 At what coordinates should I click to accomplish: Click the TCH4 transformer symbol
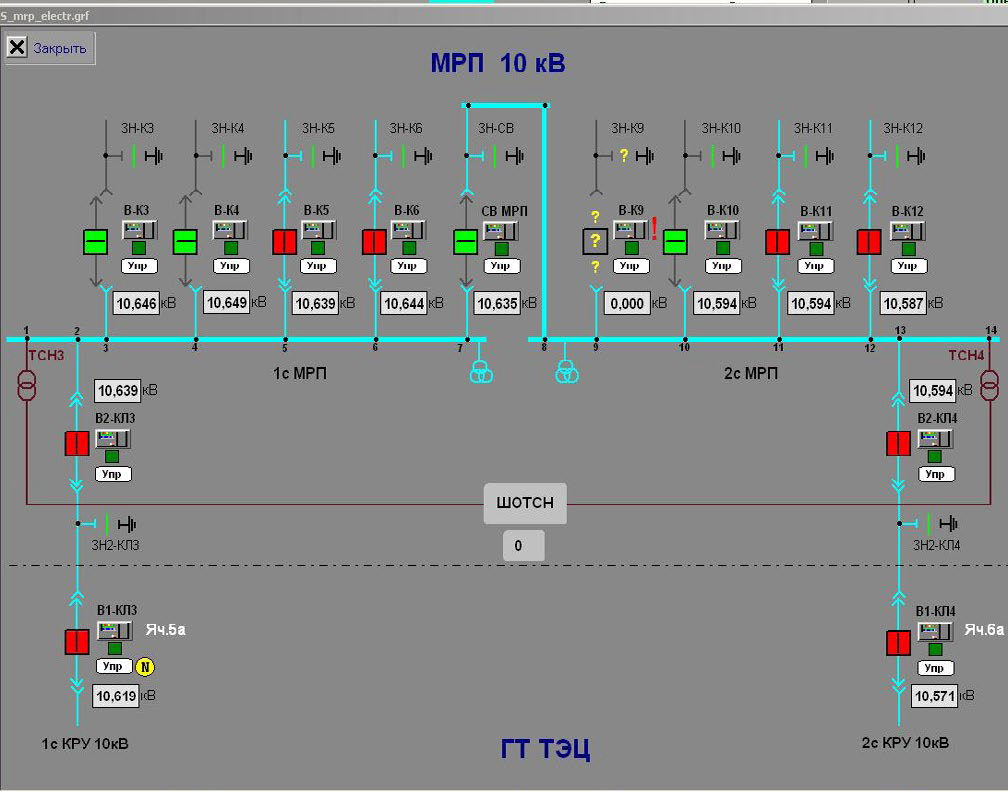pos(990,383)
